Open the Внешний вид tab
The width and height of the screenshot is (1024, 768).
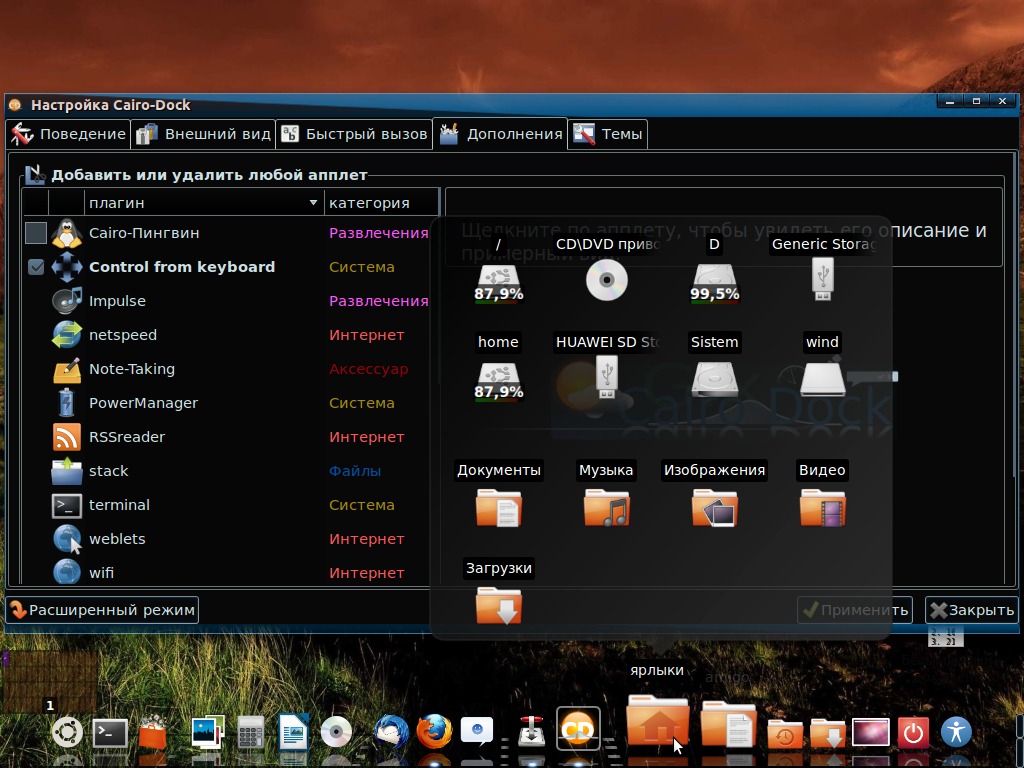pos(203,134)
